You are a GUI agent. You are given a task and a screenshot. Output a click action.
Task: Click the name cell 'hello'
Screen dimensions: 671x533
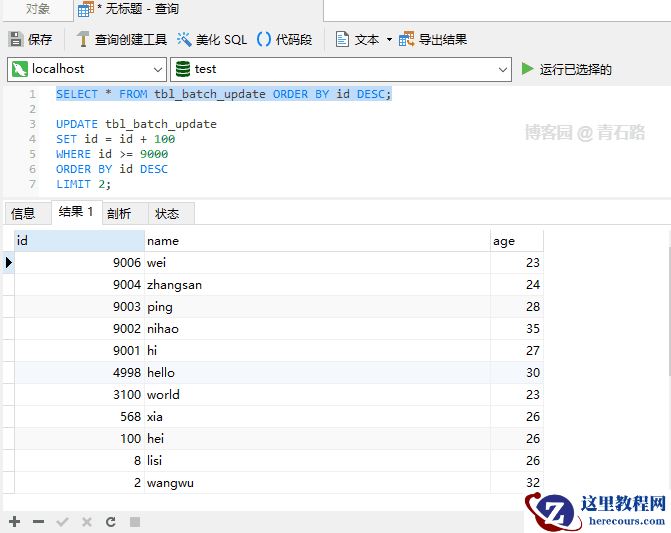[318, 373]
